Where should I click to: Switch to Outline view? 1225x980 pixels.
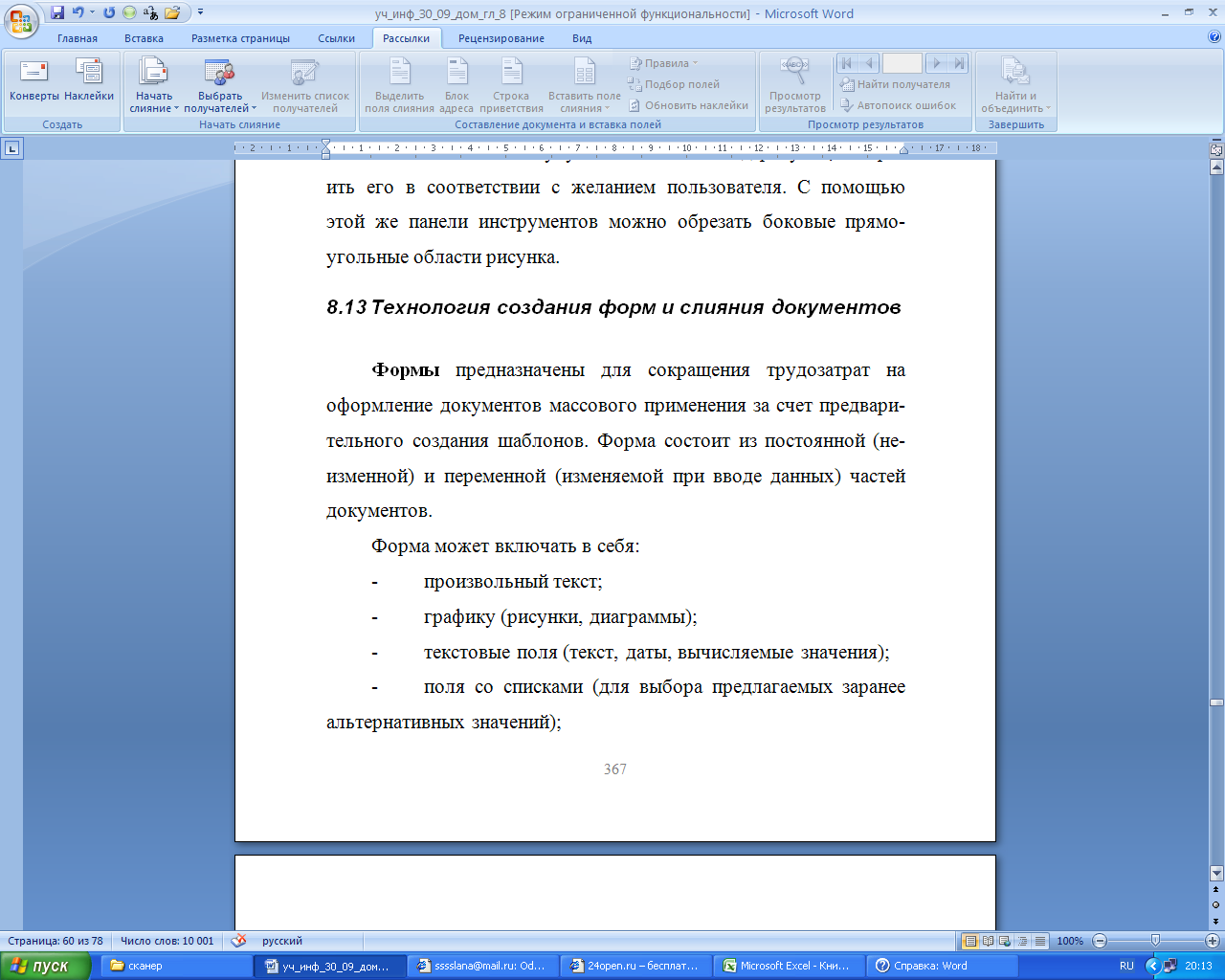(x=1023, y=941)
